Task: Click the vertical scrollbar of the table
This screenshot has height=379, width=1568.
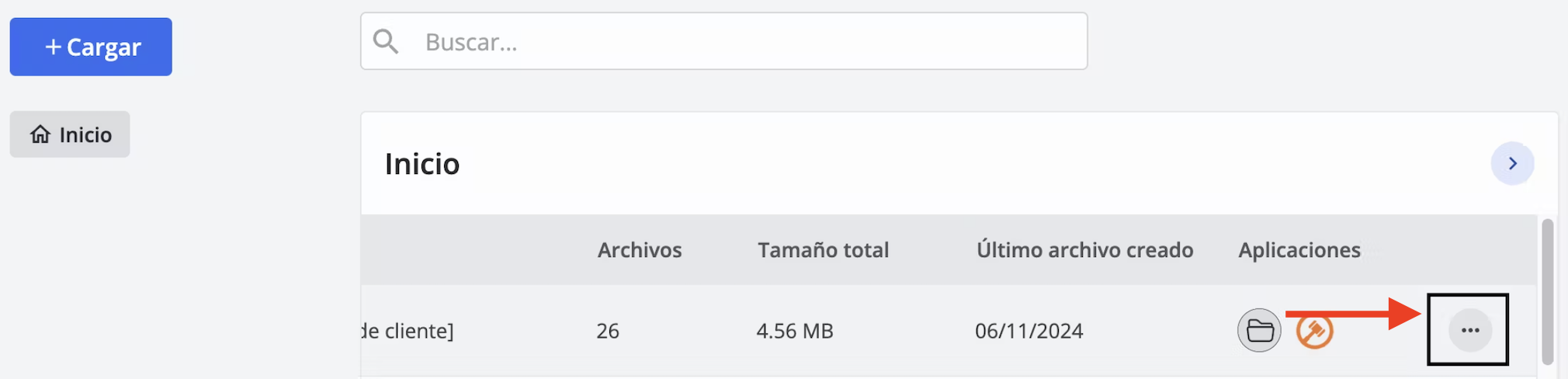Action: point(1547,292)
